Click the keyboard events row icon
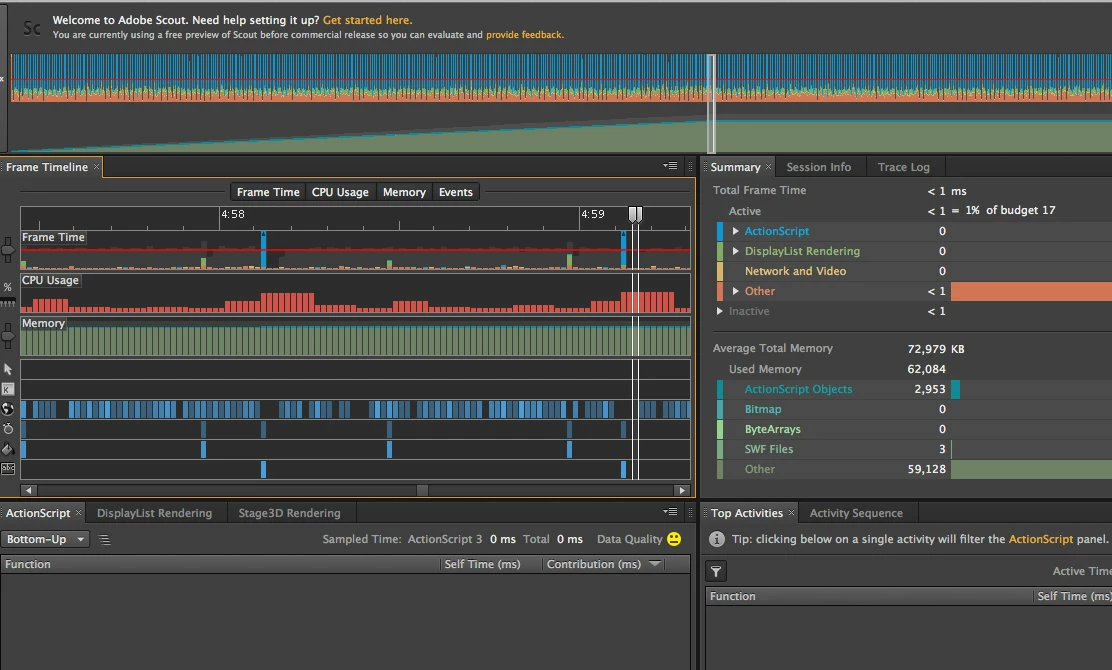The height and width of the screenshot is (670, 1112). tap(8, 389)
